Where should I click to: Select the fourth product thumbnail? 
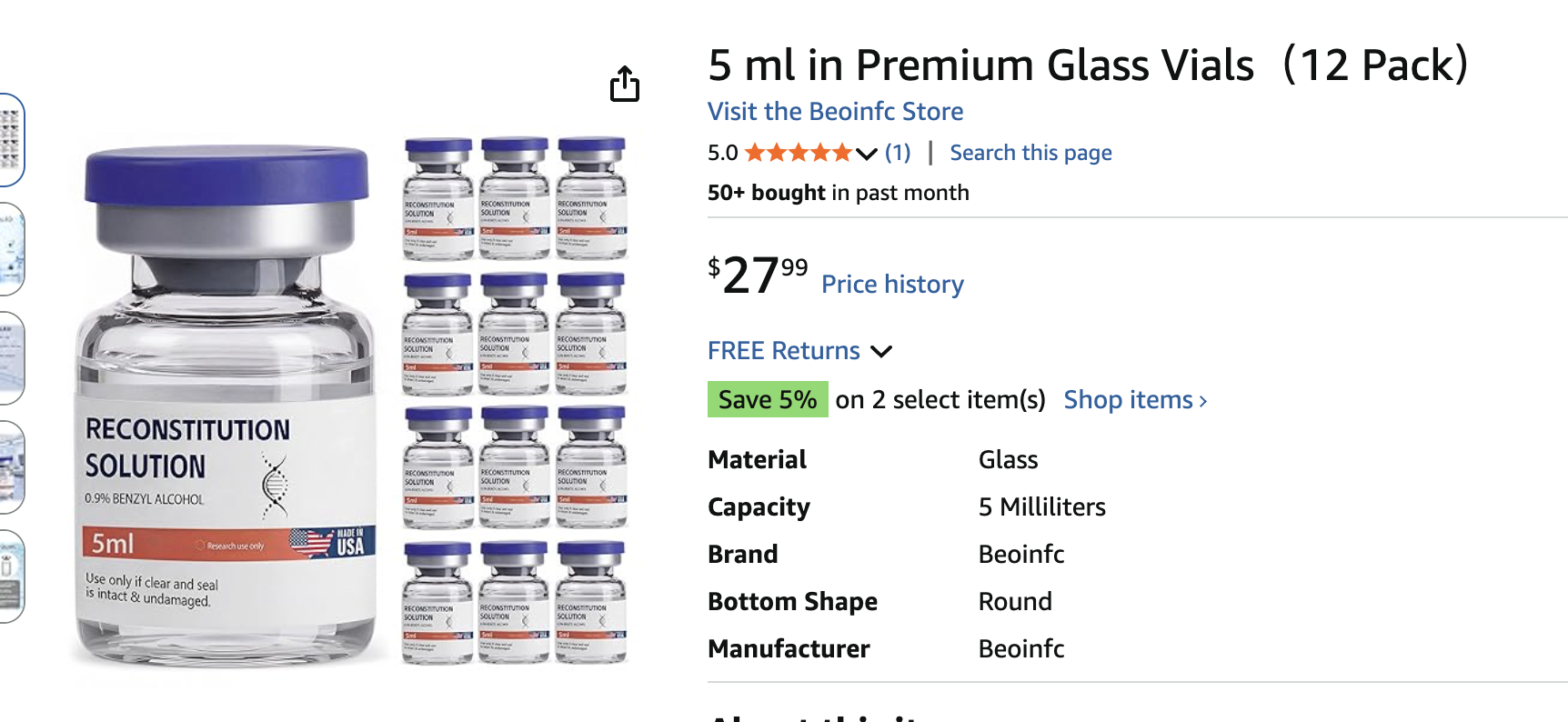(10, 466)
